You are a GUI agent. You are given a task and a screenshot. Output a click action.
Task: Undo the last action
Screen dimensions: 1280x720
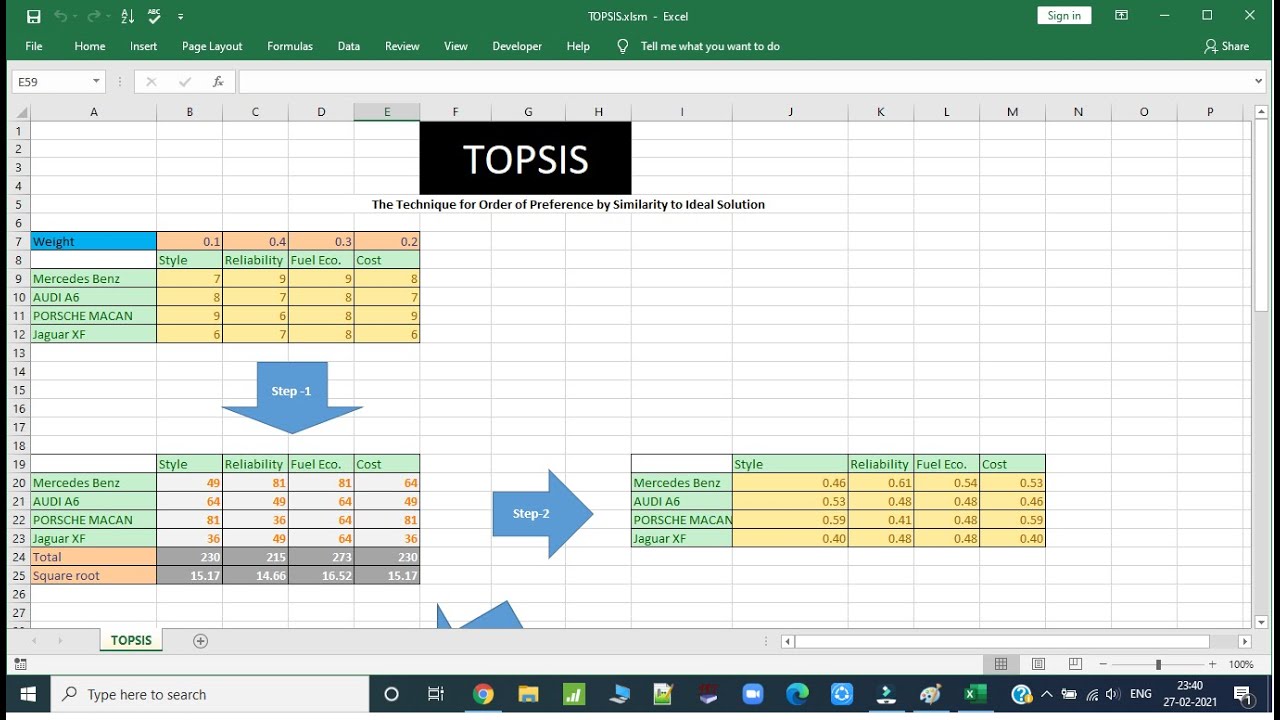[61, 16]
